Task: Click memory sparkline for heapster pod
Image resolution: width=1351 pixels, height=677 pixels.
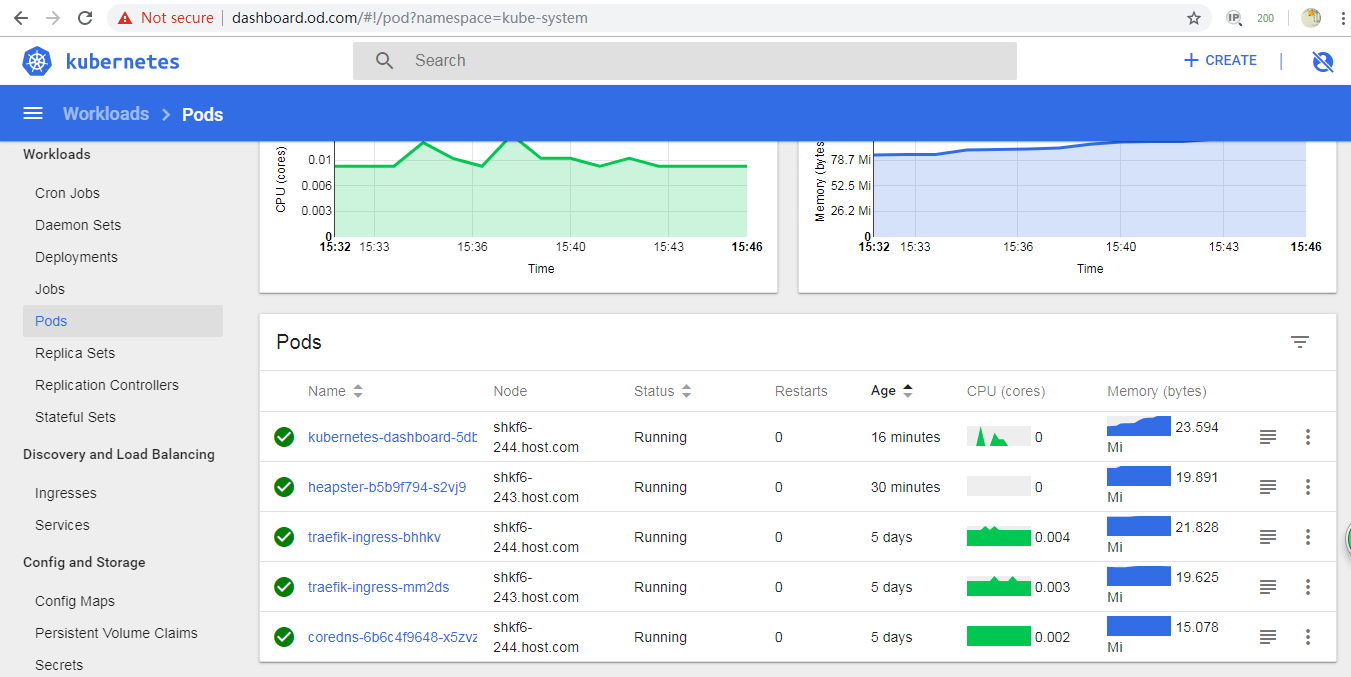Action: (1138, 476)
